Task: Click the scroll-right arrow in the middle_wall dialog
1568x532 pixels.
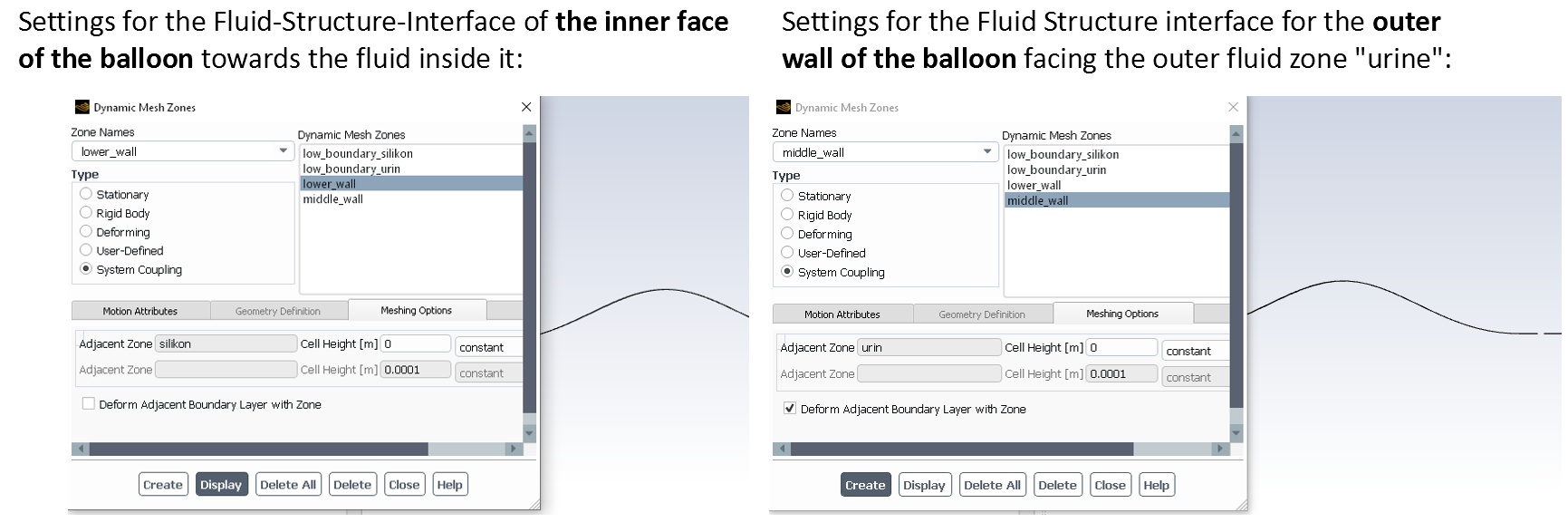Action: point(1219,449)
